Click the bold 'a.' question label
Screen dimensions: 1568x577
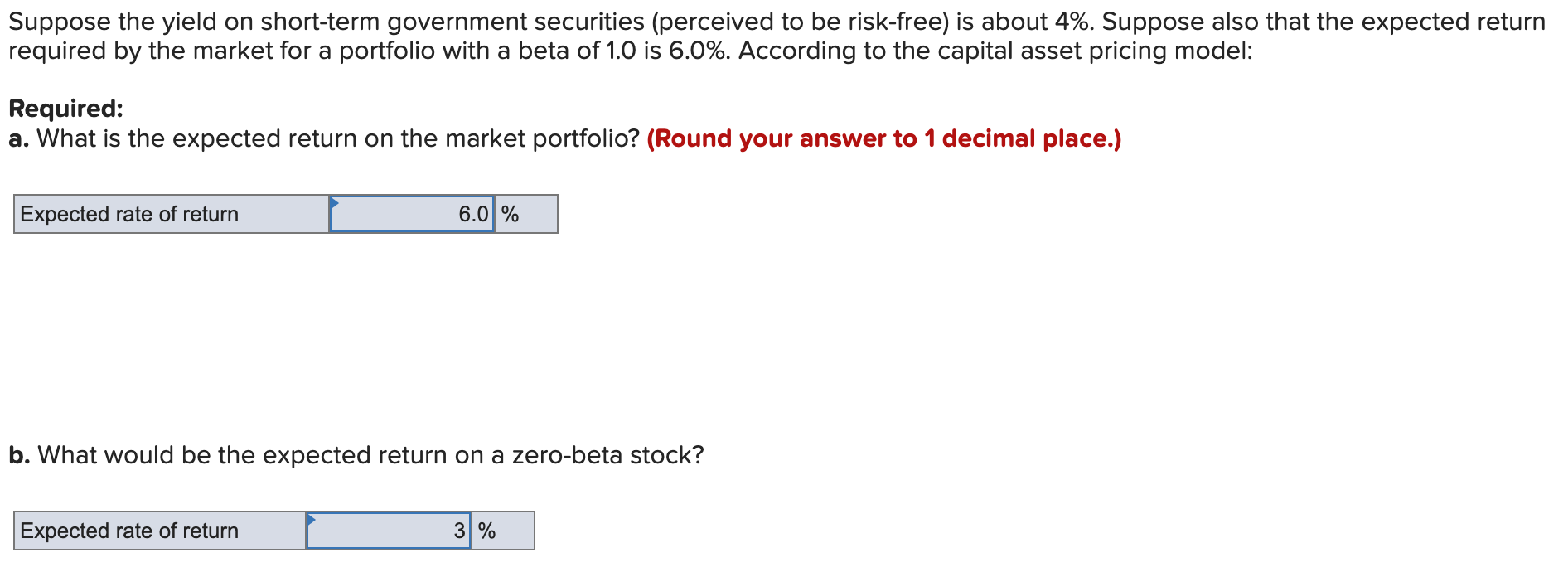coord(18,138)
